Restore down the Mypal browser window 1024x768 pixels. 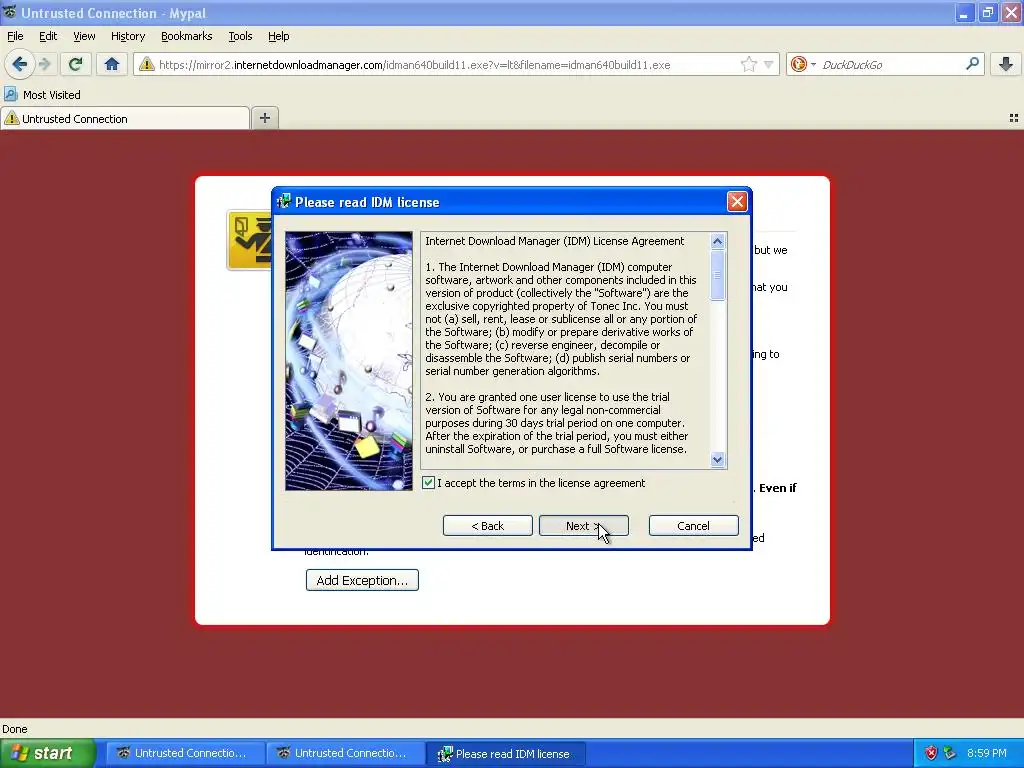pos(987,12)
